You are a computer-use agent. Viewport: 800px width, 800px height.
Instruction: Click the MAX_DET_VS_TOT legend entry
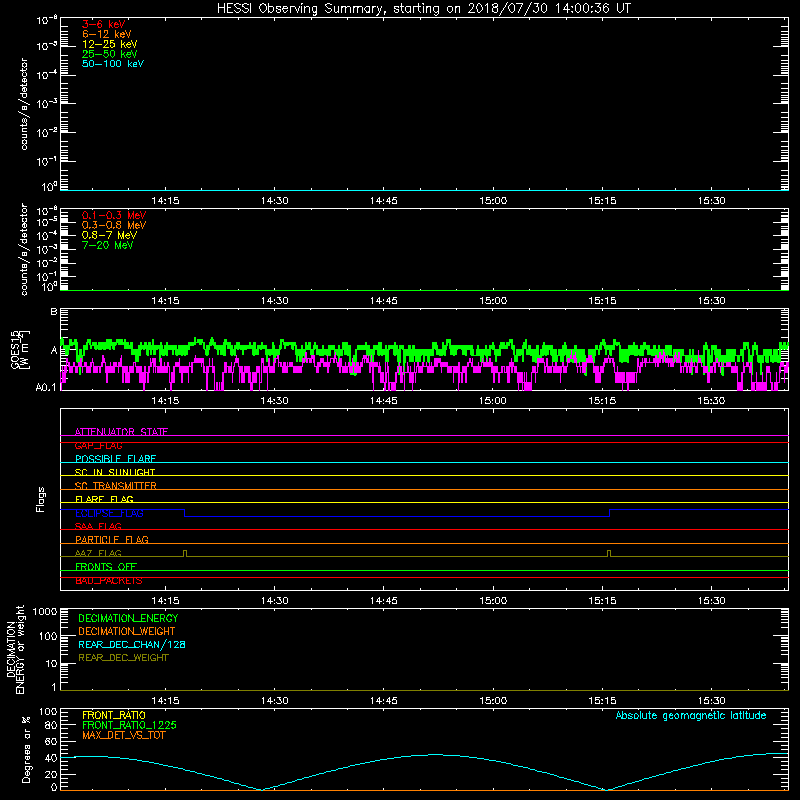coord(123,735)
